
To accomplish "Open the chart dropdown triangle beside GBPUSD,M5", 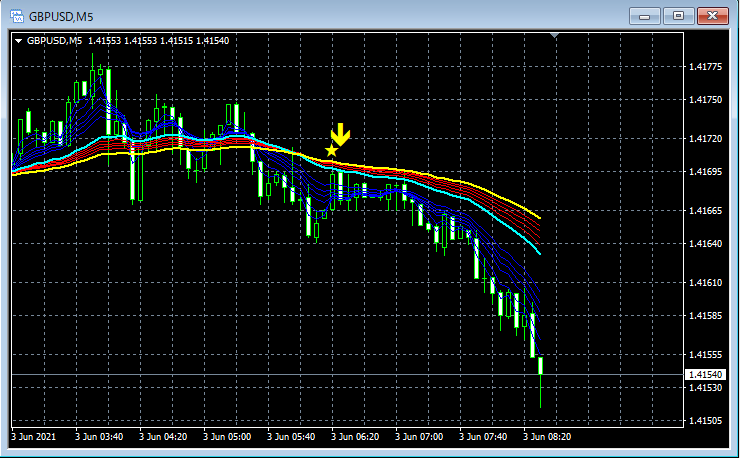I will click(18, 41).
